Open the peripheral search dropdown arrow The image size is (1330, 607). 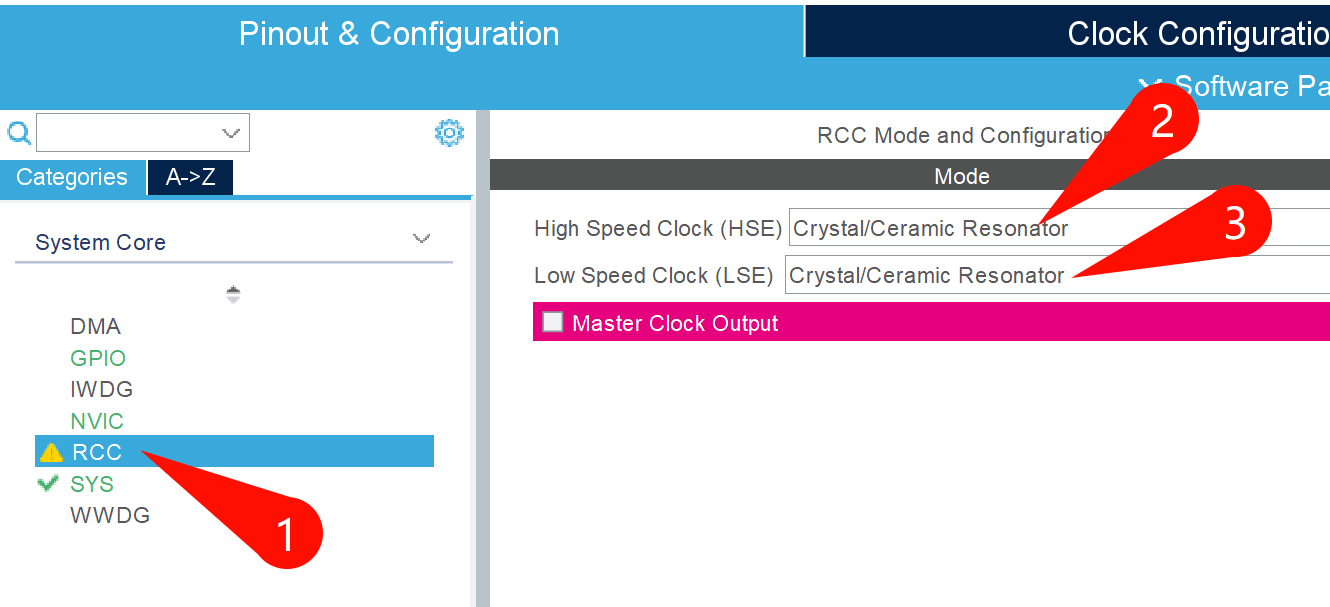point(231,133)
